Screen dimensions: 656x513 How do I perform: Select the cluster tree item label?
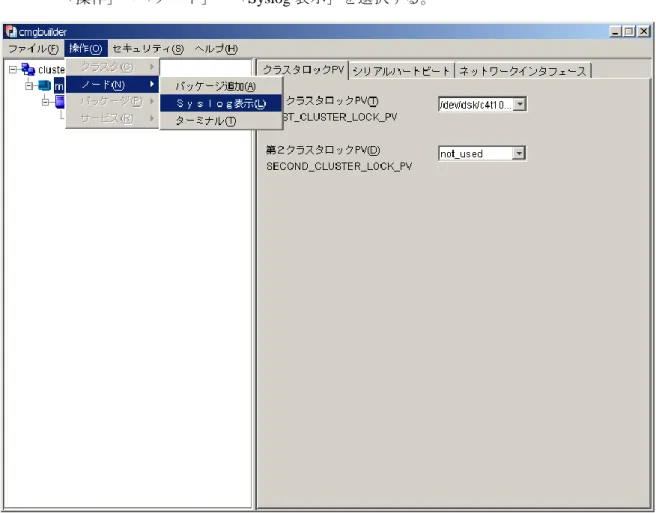coord(51,69)
